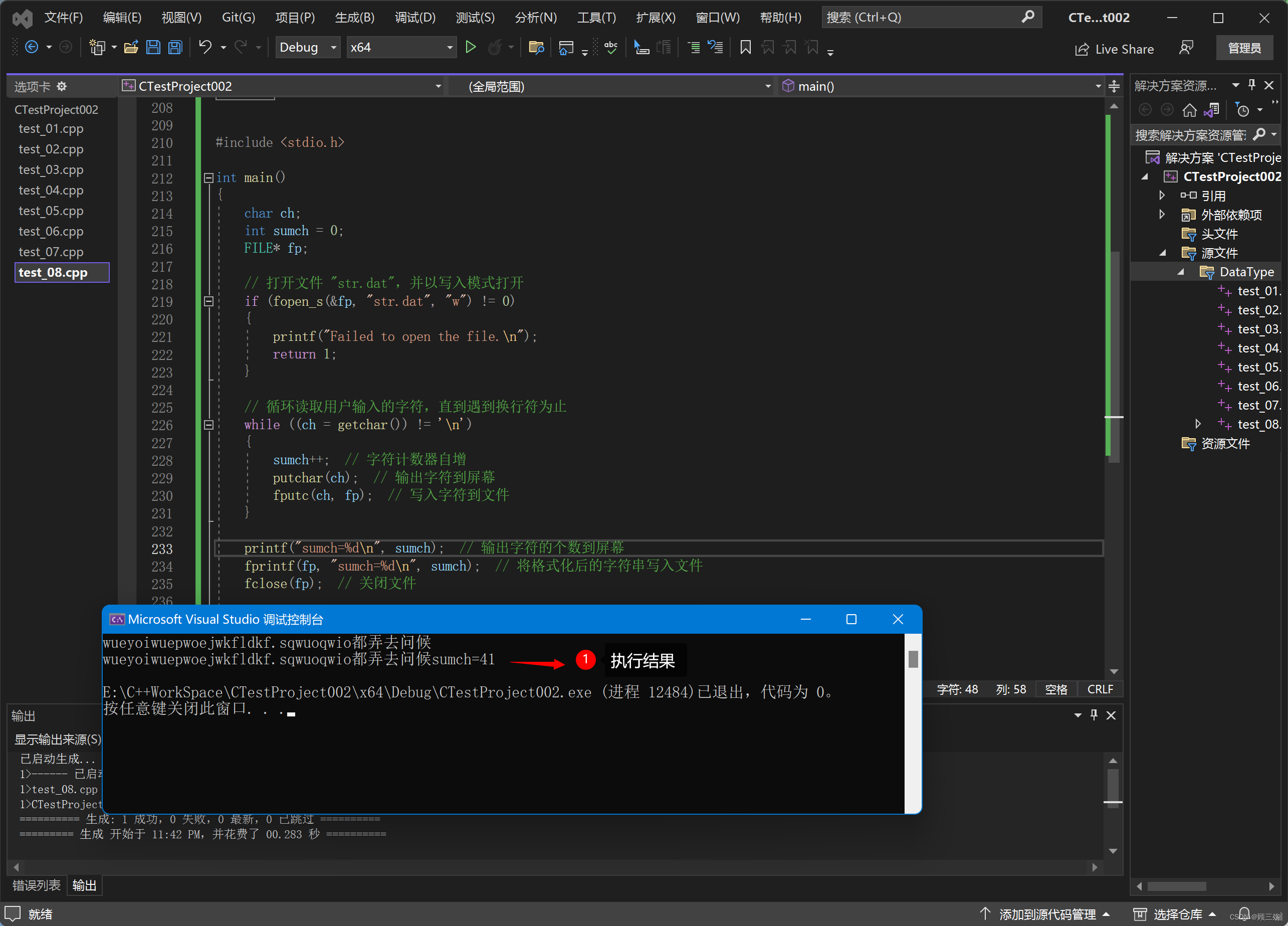Click the debug console vertical scrollbar thumb
Viewport: 1288px width, 926px height.
tap(913, 659)
